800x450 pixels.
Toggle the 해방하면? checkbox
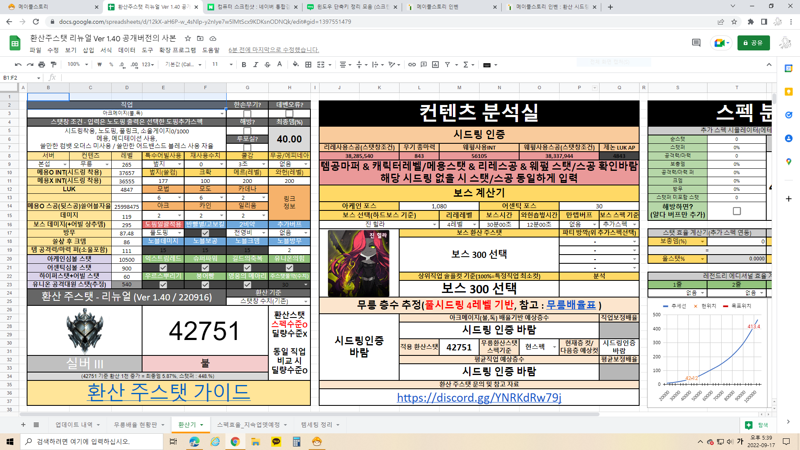pyautogui.click(x=737, y=211)
